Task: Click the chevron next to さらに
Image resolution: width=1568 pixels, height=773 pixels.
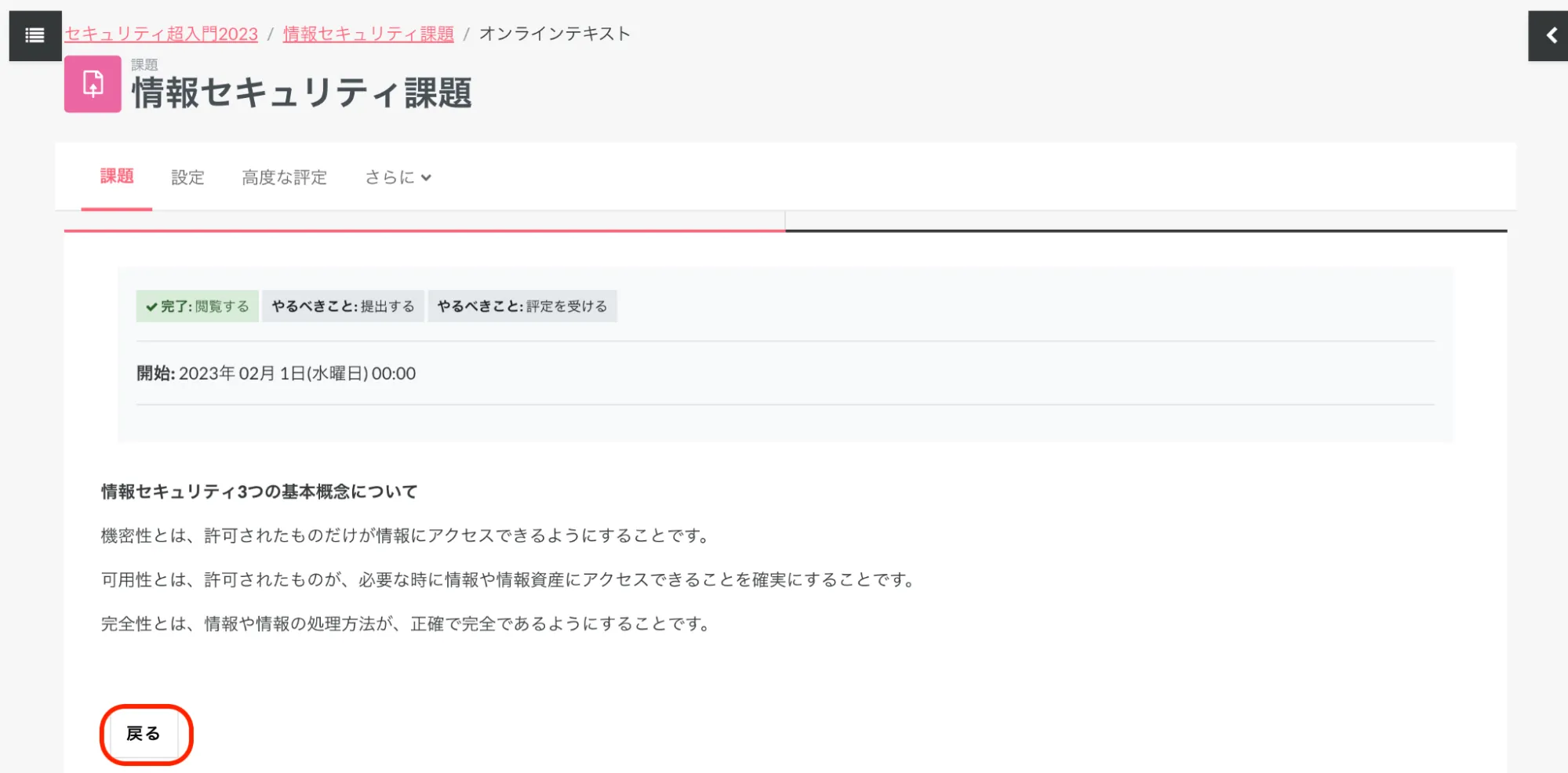Action: click(426, 178)
